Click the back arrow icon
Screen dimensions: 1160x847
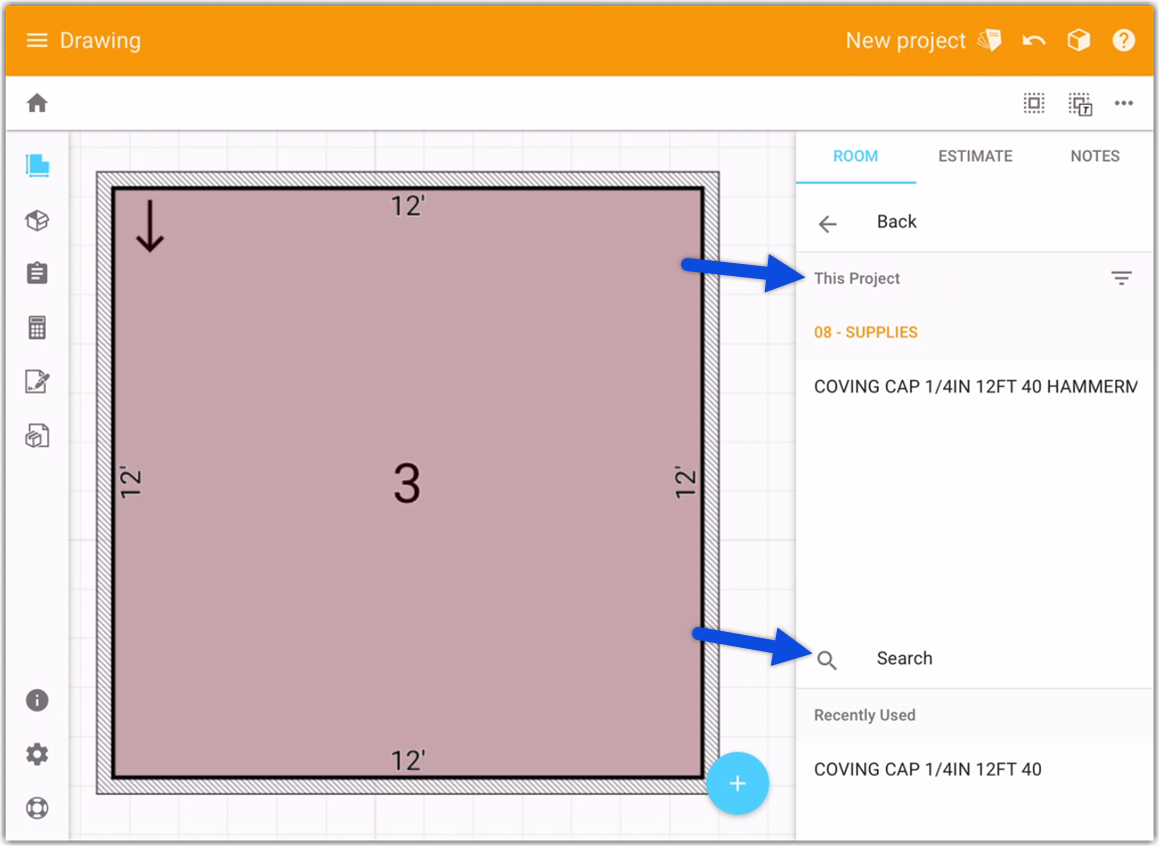click(x=828, y=223)
